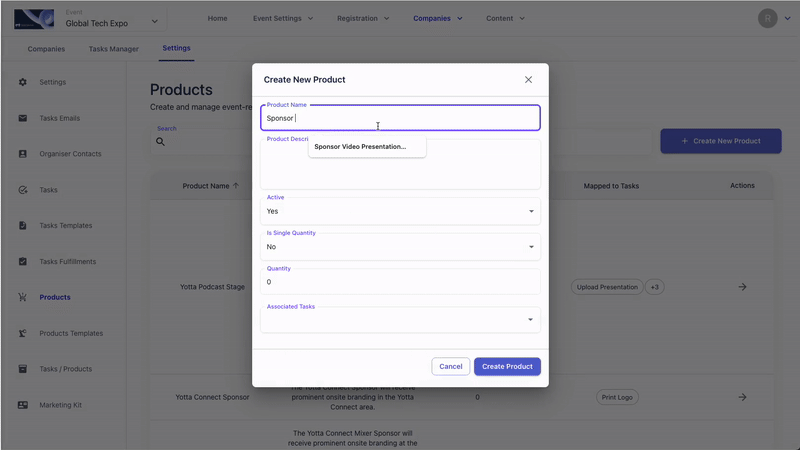Select the Organiser Contacts icon
Viewport: 800px width, 450px height.
(x=23, y=154)
